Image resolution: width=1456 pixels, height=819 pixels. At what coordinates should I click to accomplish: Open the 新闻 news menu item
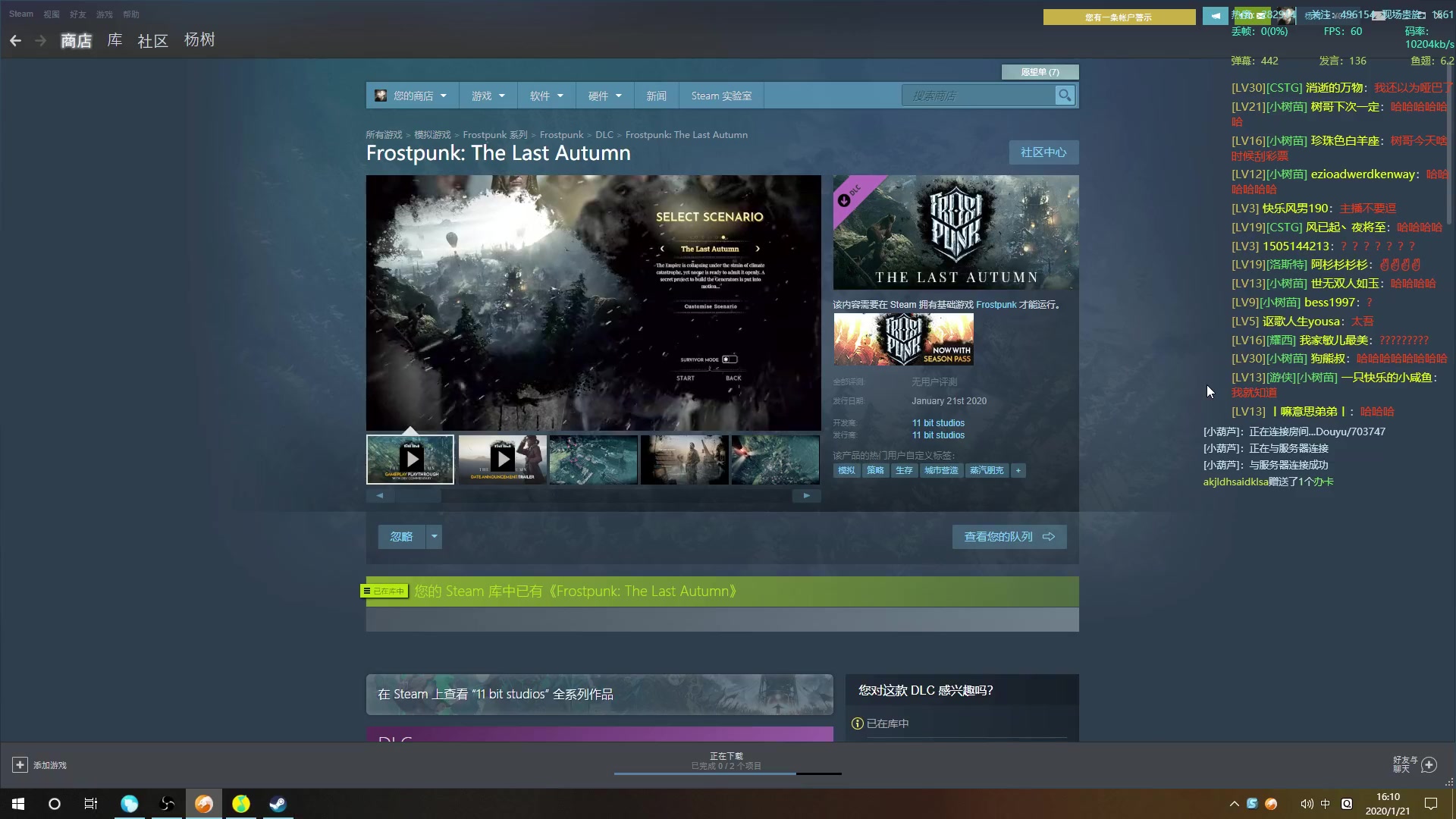(656, 96)
